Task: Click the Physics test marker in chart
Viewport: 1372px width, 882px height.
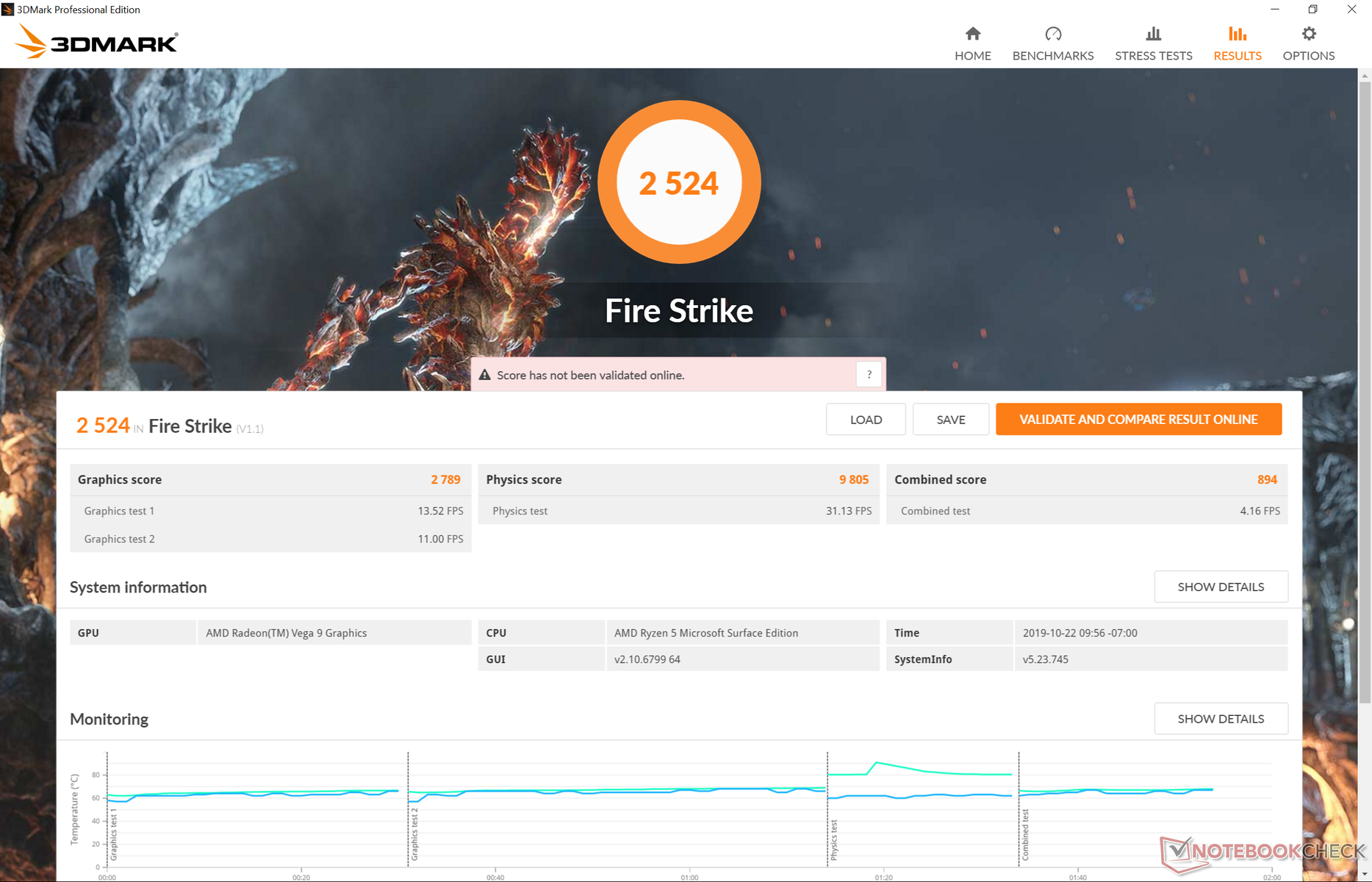Action: 834,840
